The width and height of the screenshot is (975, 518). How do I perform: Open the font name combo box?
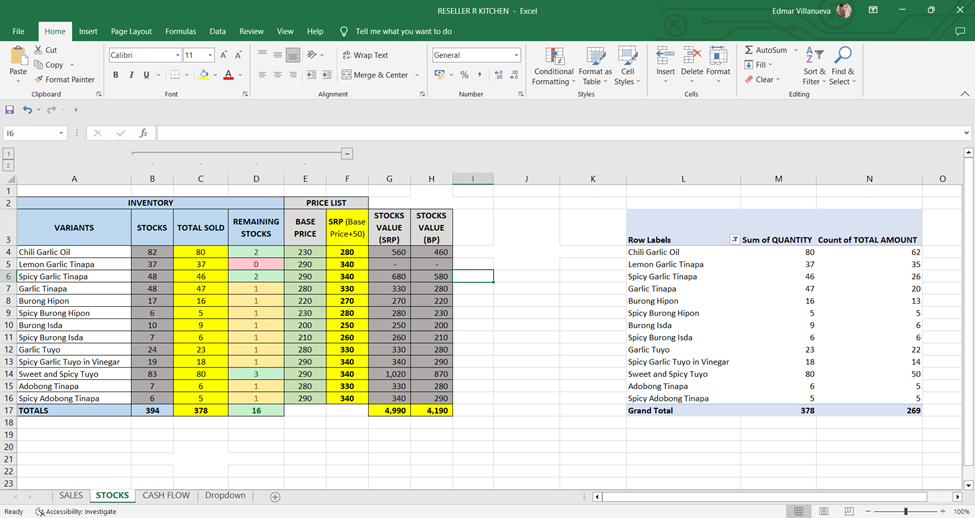146,55
